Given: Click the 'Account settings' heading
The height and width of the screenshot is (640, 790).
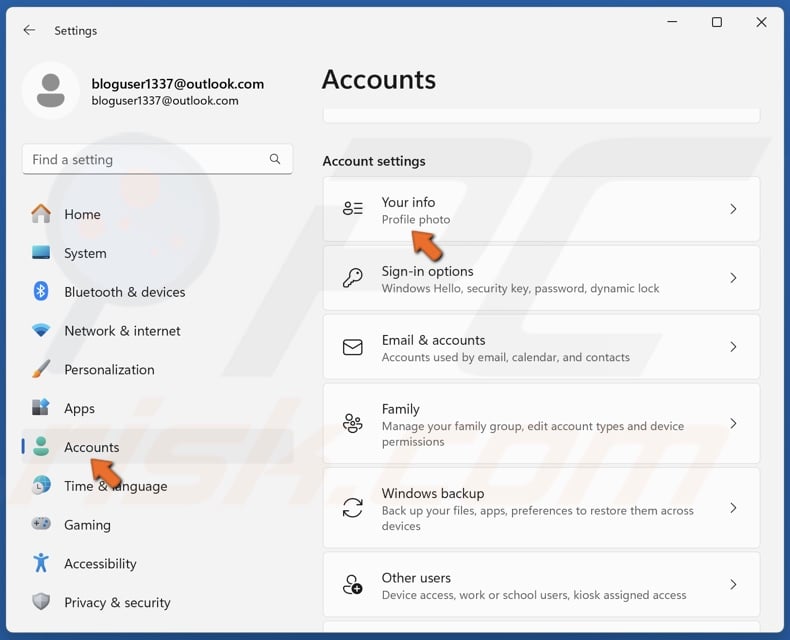Looking at the screenshot, I should click(374, 161).
